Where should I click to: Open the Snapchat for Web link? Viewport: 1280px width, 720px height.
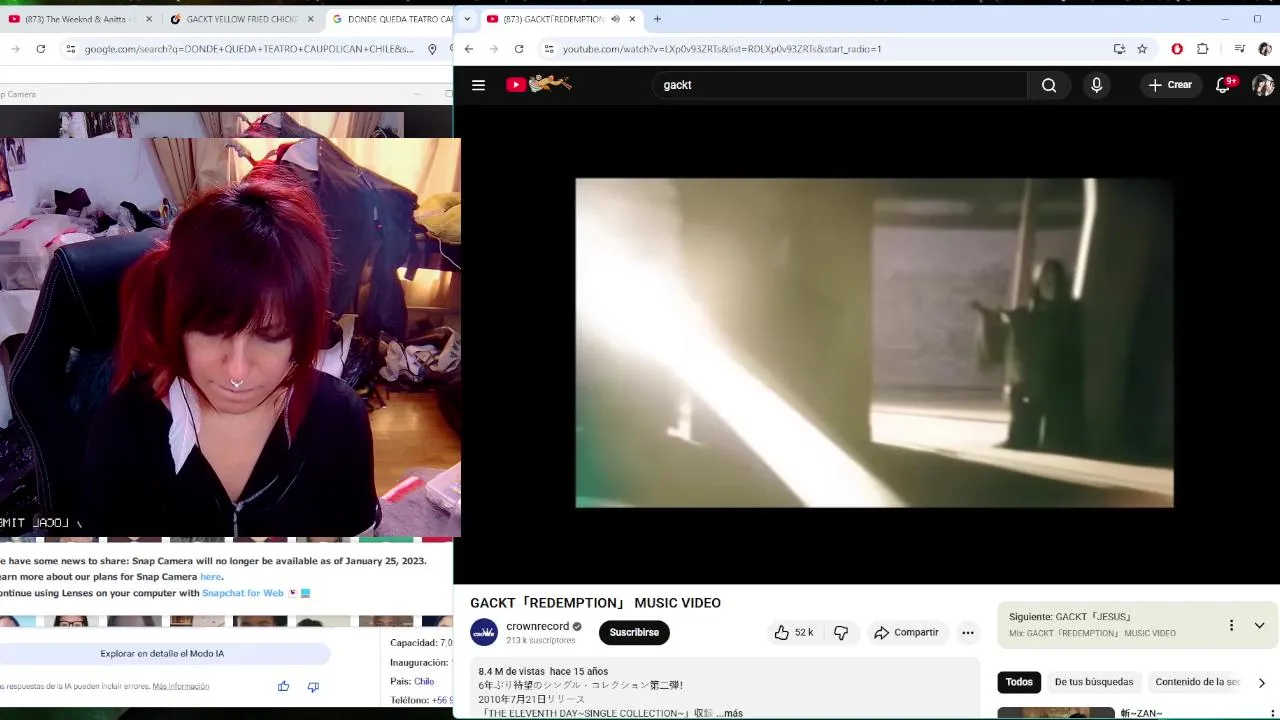pyautogui.click(x=243, y=593)
